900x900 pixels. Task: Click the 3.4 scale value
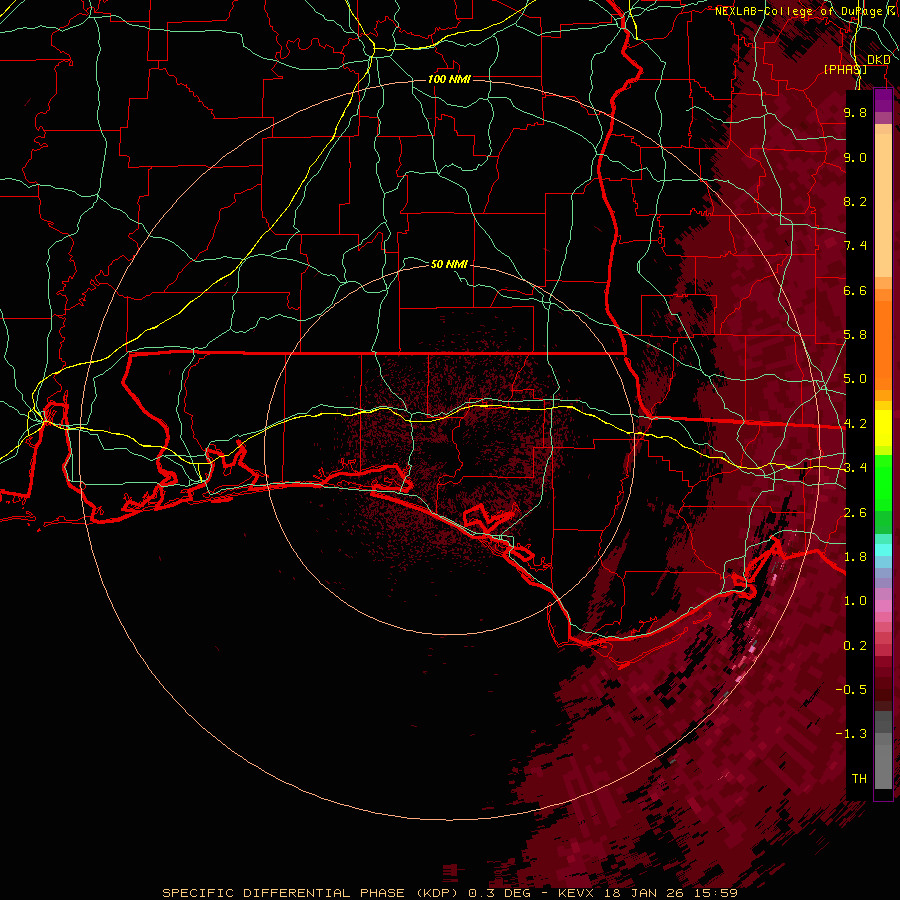pos(855,468)
